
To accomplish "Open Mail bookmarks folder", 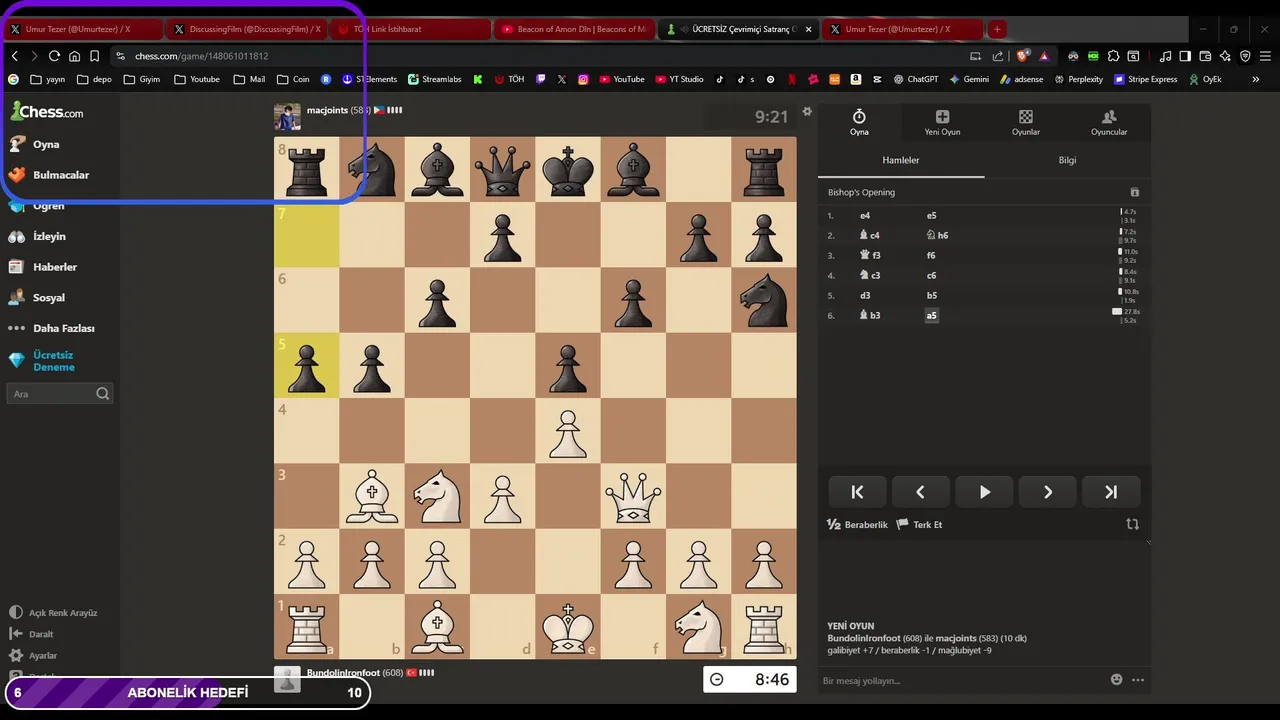I will (x=249, y=79).
